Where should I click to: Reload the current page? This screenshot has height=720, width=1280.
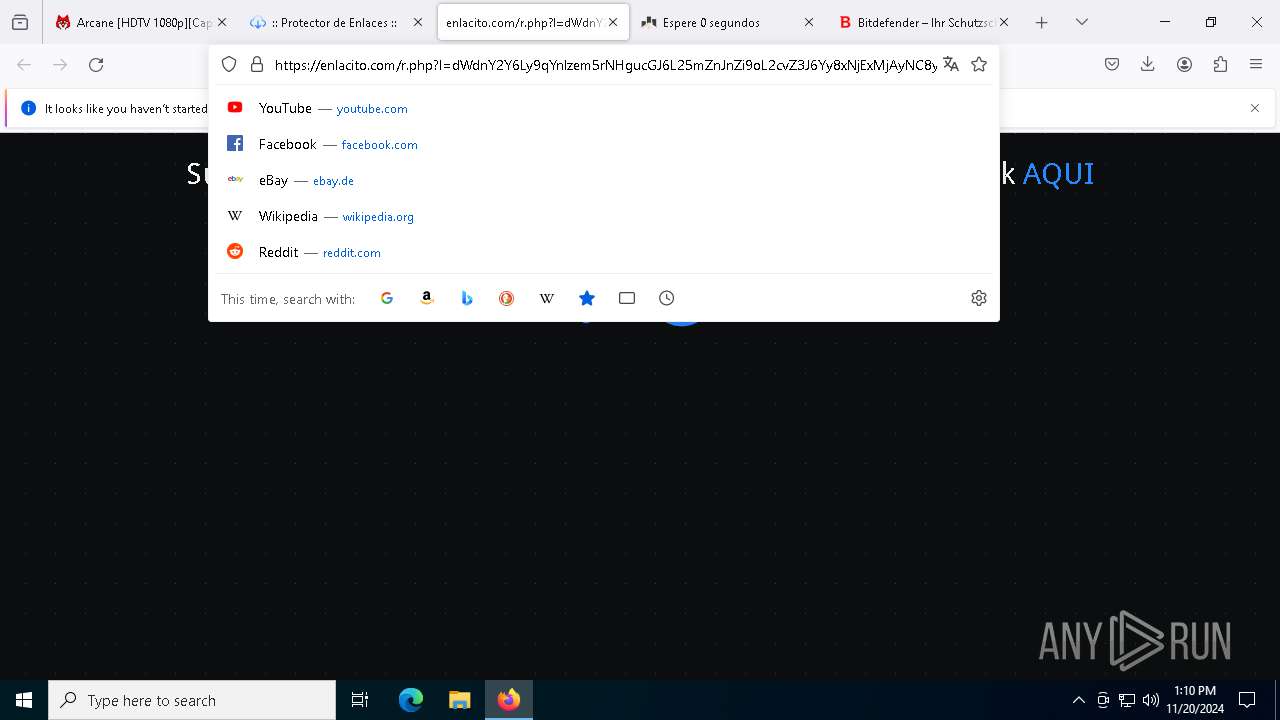96,65
